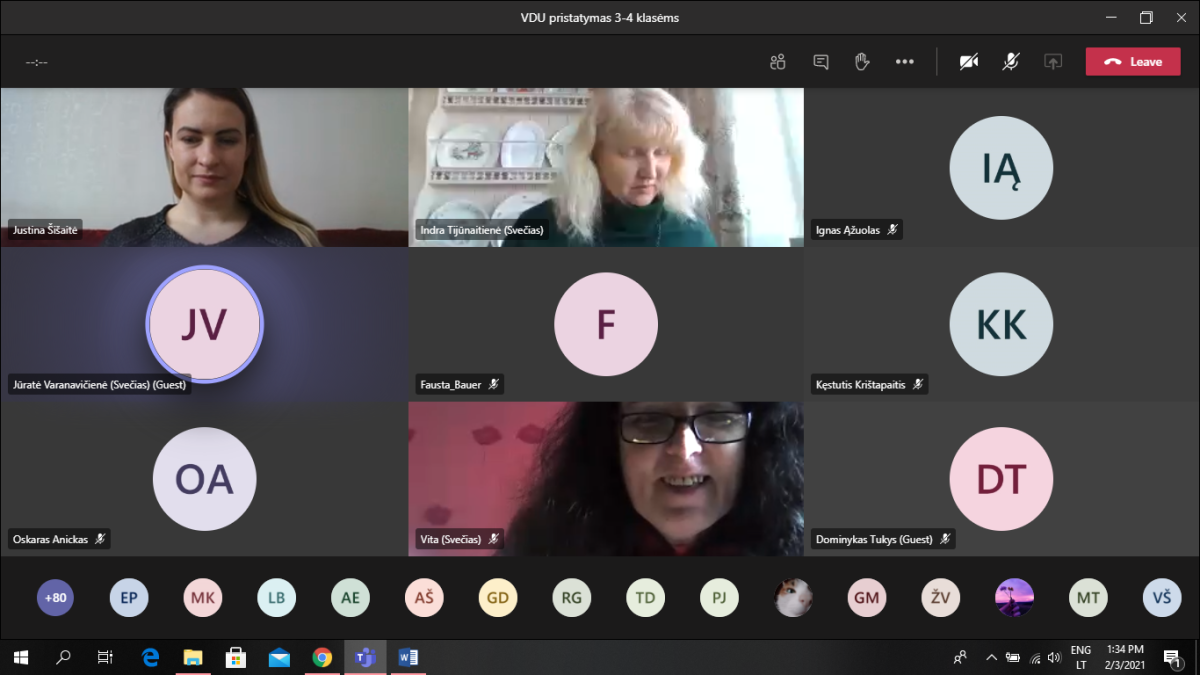
Task: Click Indra Tijūnaitienė (Svečias) name label
Action: coord(482,230)
